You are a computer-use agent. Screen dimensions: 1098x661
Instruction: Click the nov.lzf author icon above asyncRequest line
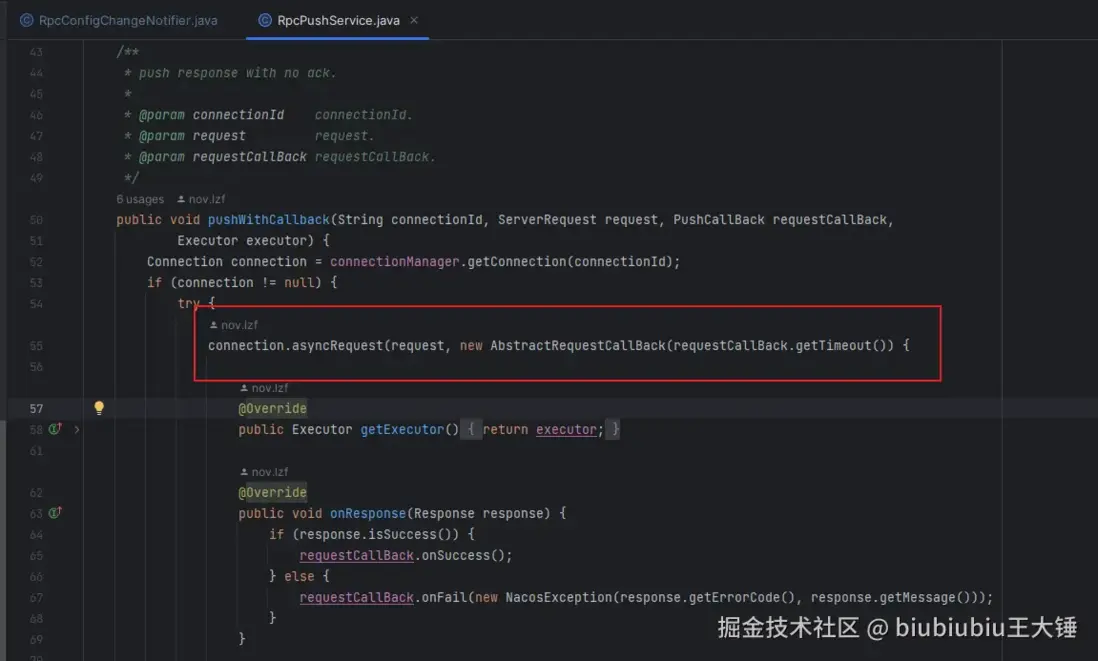point(214,324)
